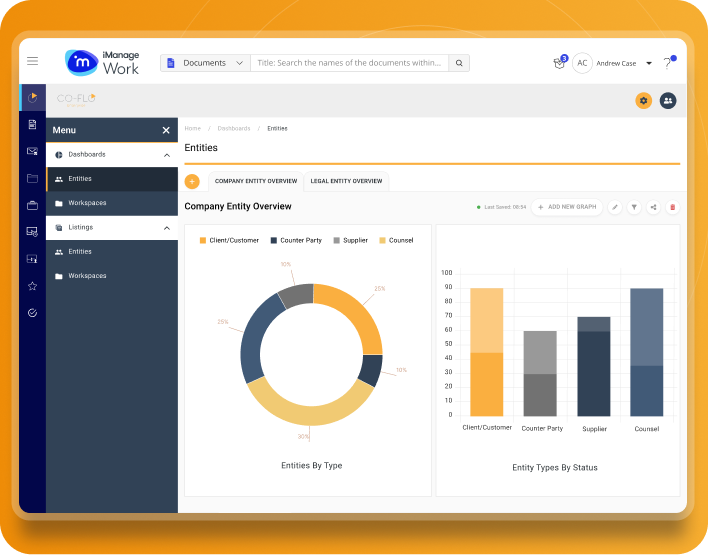
Task: Click the help question mark icon
Action: coord(667,63)
